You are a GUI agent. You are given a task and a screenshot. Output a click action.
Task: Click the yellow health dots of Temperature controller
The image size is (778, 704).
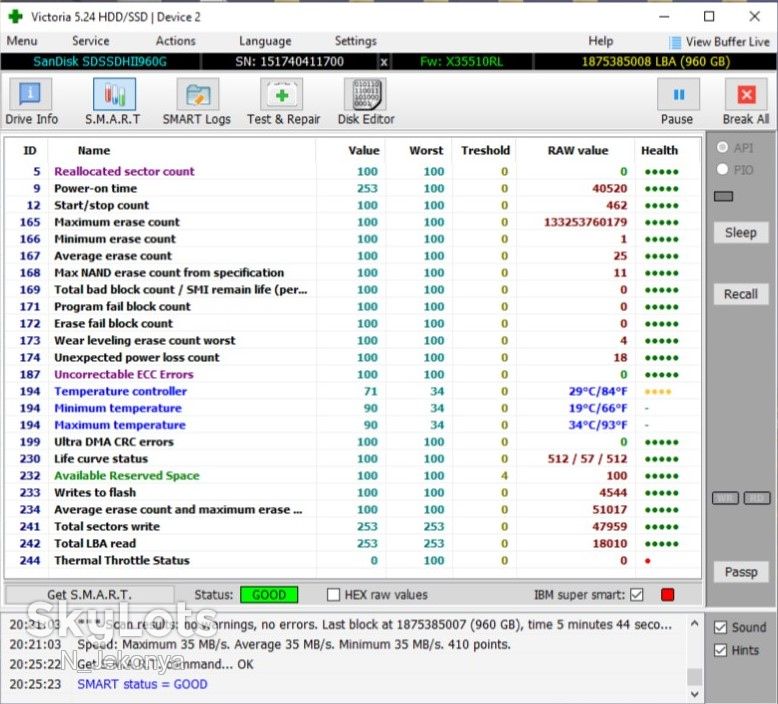click(657, 392)
